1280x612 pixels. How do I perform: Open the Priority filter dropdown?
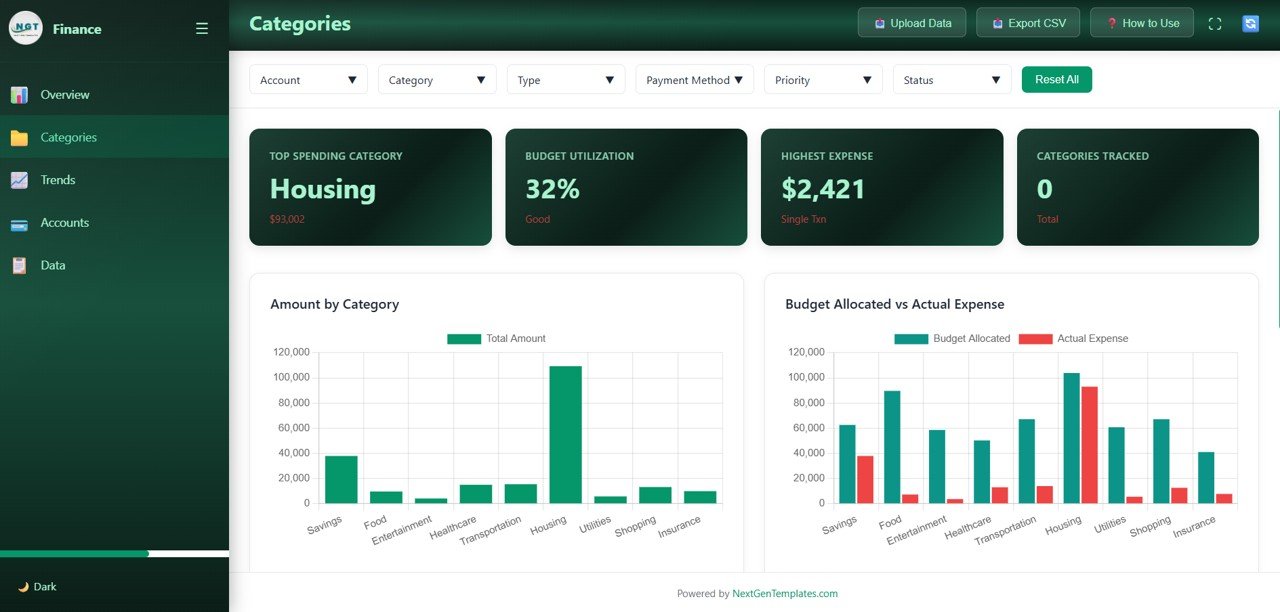[823, 79]
